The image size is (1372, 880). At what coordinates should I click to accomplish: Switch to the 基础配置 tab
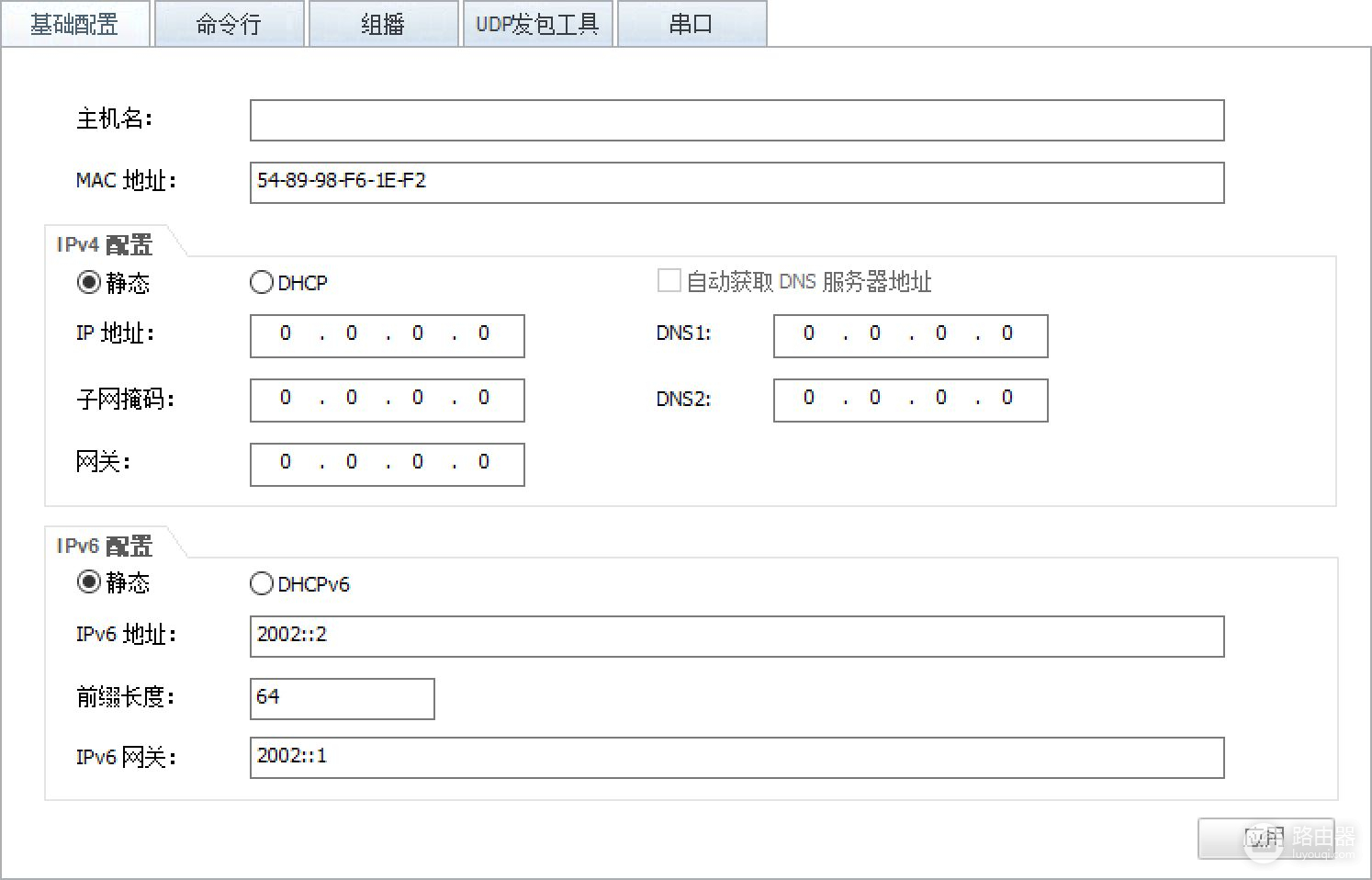tap(75, 24)
